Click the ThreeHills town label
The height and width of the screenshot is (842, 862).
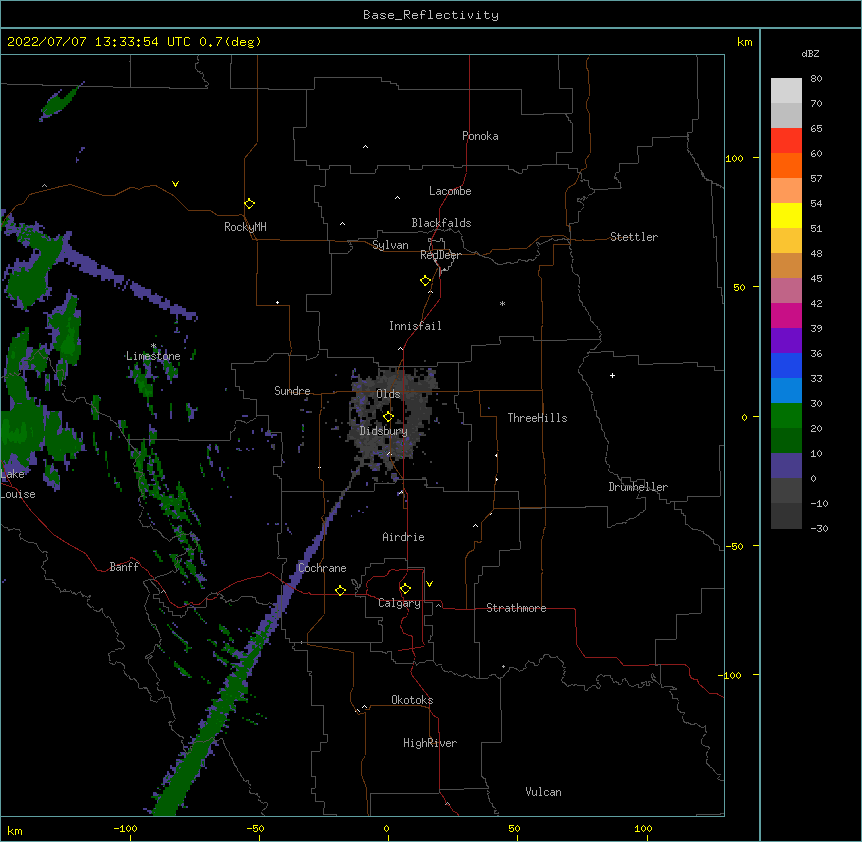[x=538, y=418]
